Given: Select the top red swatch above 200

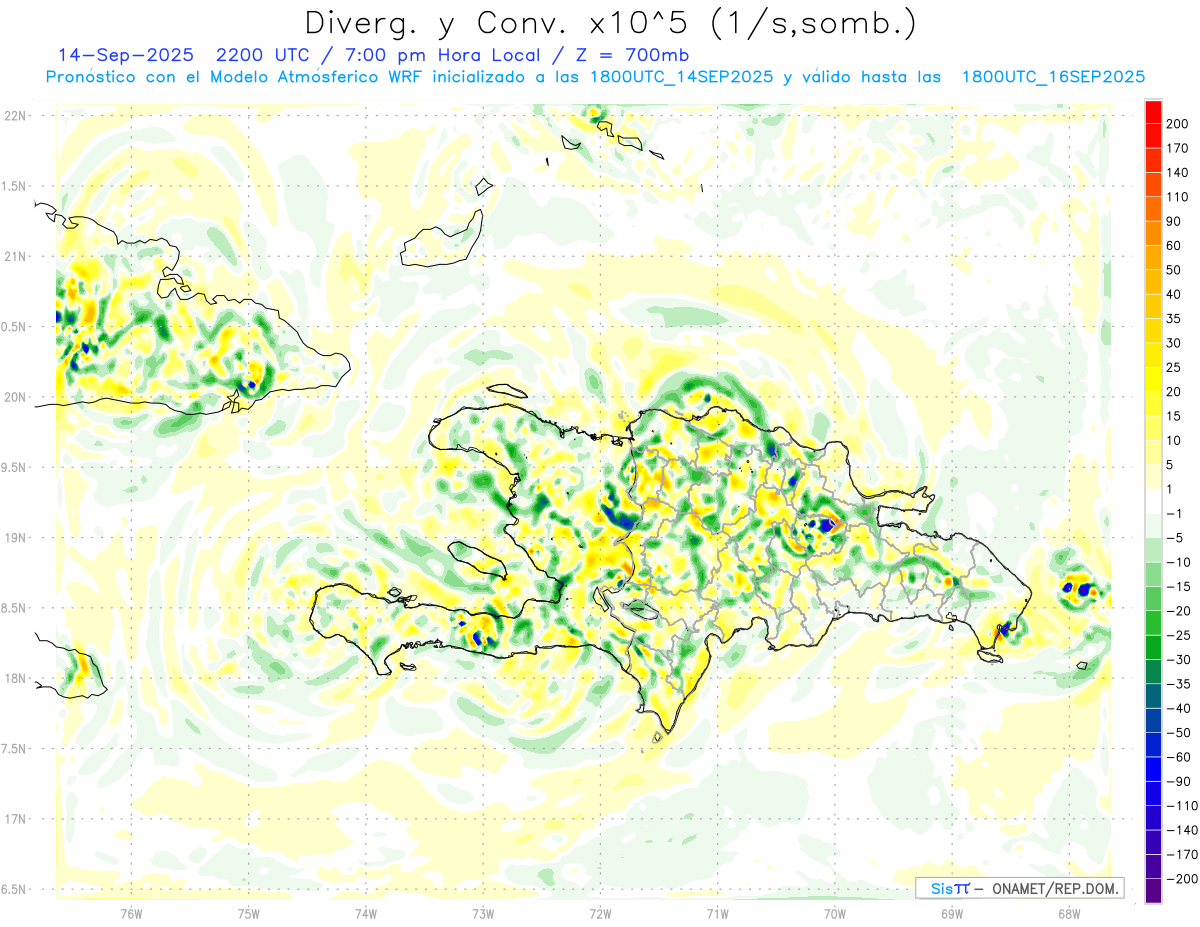Looking at the screenshot, I should point(1153,111).
